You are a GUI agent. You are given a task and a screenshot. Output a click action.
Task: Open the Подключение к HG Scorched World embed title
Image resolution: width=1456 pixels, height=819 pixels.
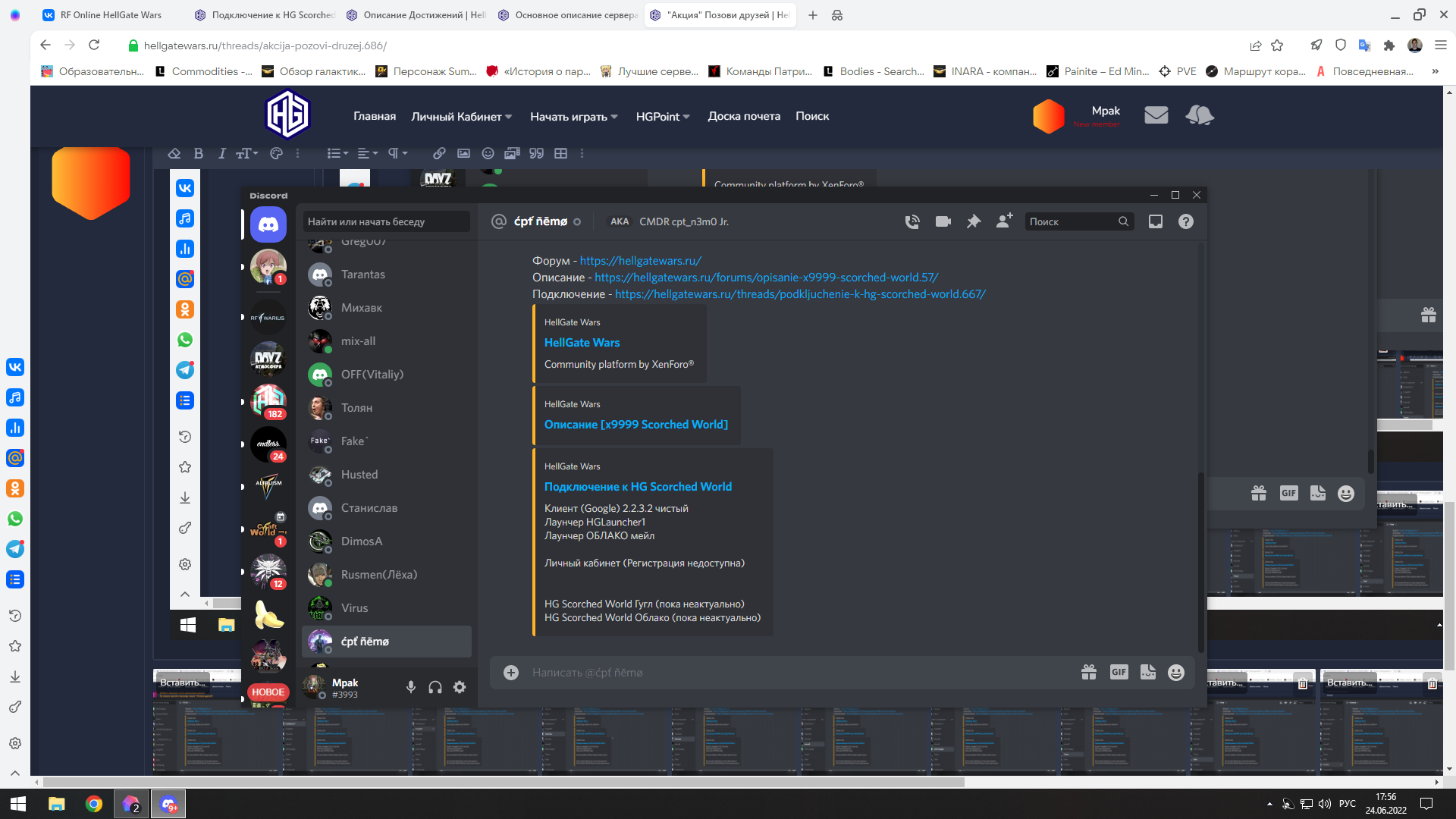tap(638, 487)
